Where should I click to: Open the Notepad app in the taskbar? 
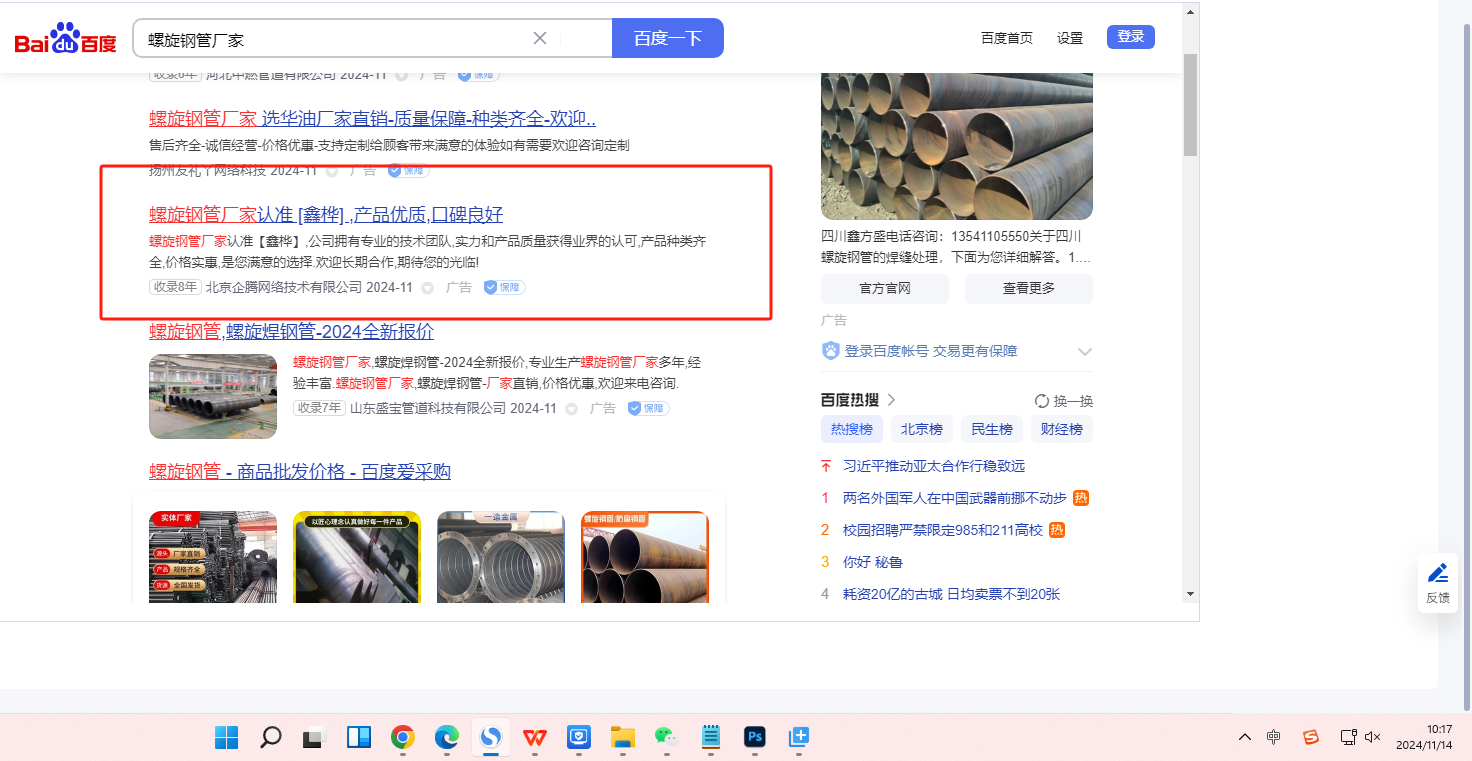pos(711,738)
